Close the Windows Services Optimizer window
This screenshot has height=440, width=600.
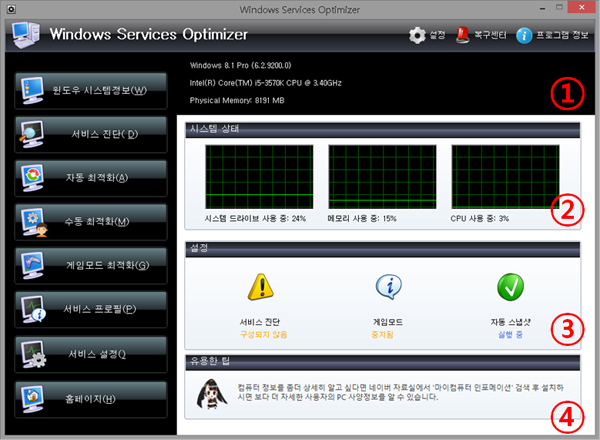(582, 7)
